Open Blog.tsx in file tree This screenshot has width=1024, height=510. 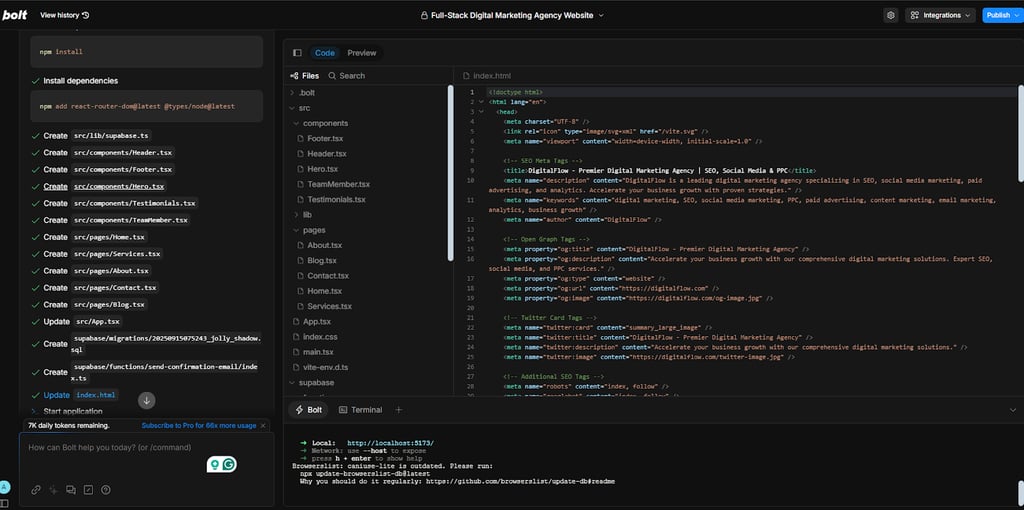(x=322, y=261)
